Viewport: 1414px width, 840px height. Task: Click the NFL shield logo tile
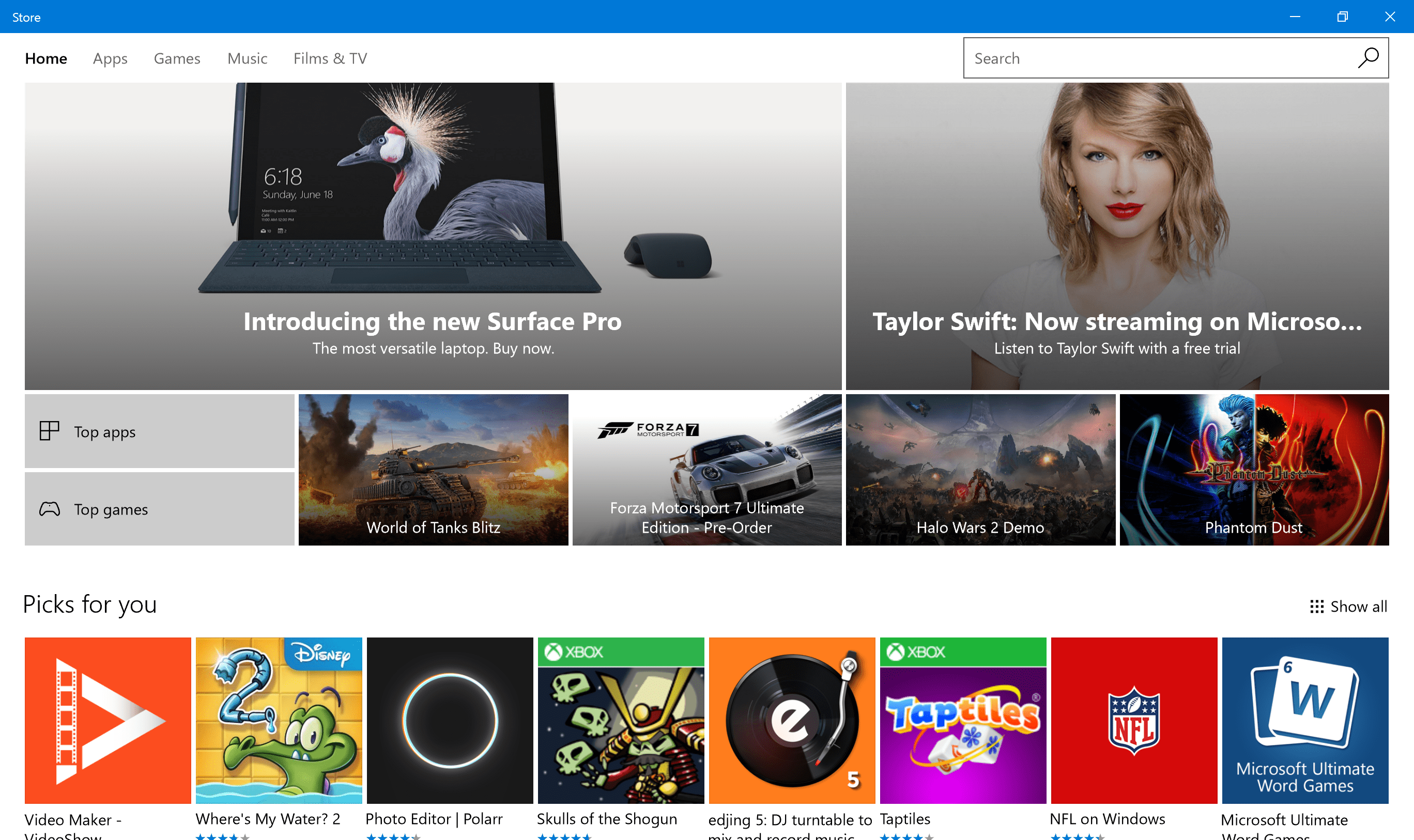(1134, 720)
